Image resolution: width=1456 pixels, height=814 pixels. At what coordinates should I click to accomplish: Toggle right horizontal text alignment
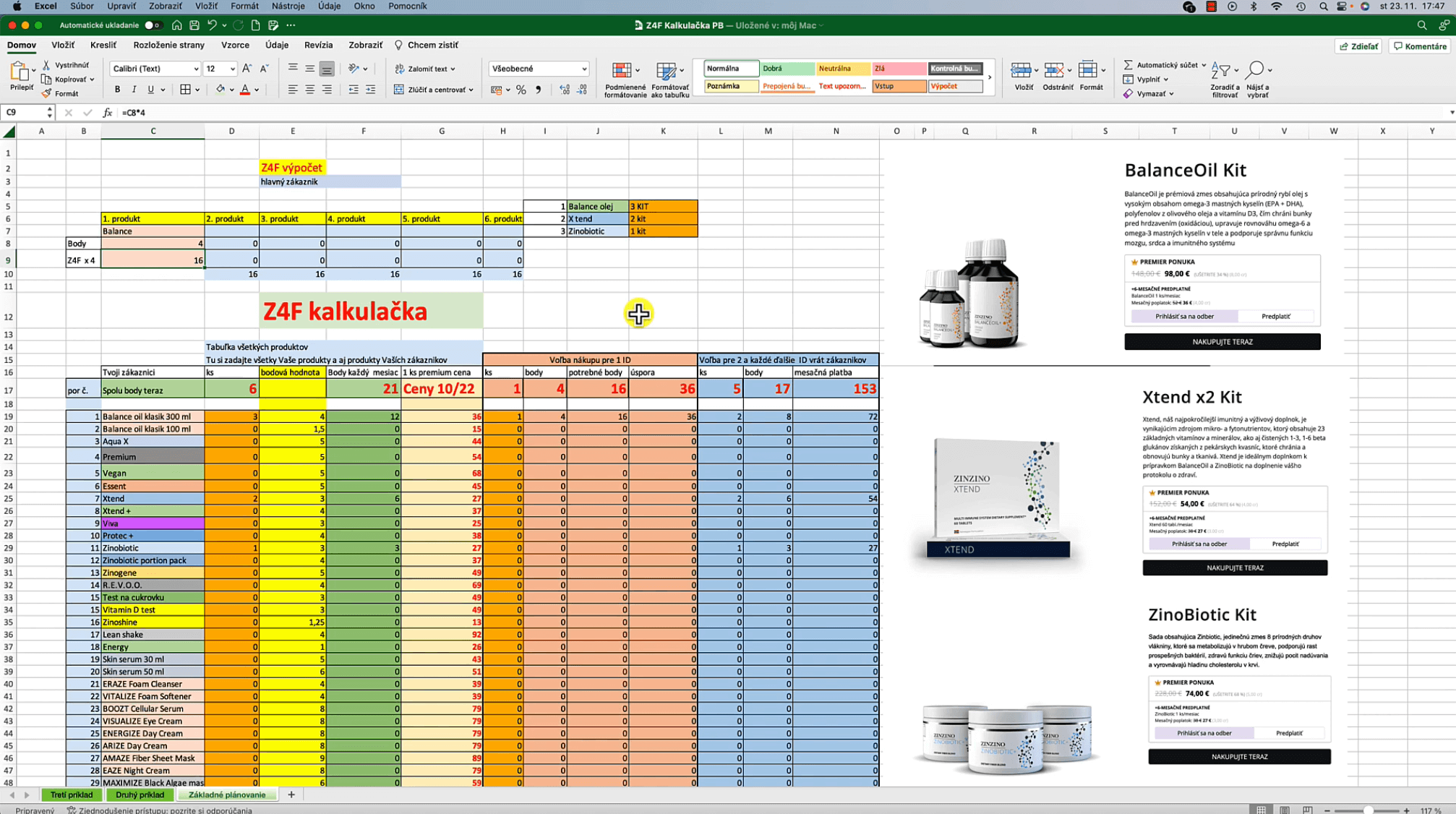[327, 90]
